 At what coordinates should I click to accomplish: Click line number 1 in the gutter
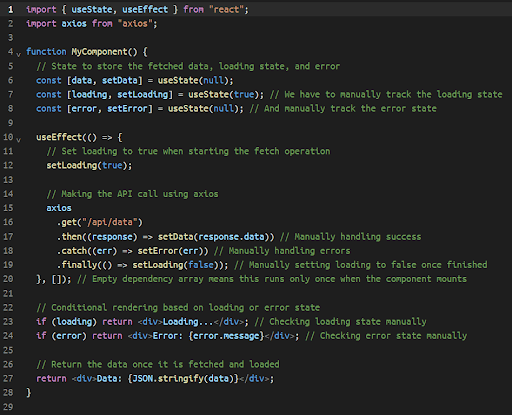(11, 9)
